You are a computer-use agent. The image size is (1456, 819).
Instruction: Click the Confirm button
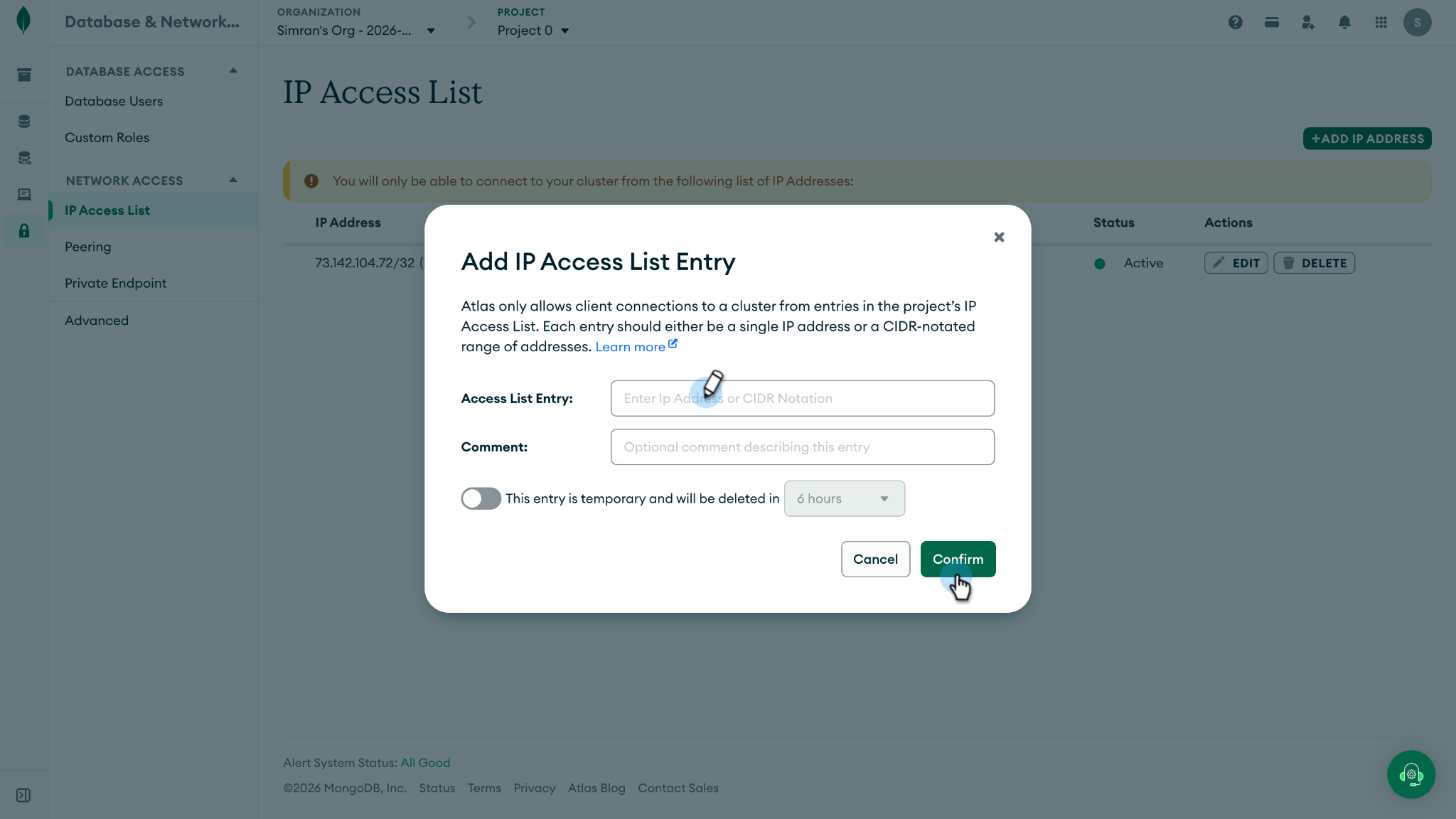[x=958, y=559]
